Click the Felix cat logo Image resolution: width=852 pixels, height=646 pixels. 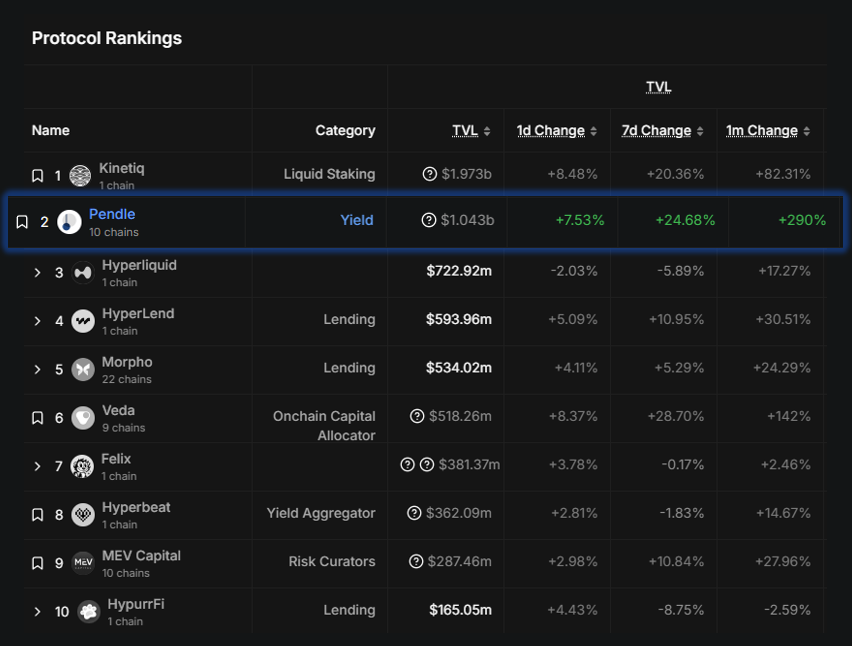(82, 466)
